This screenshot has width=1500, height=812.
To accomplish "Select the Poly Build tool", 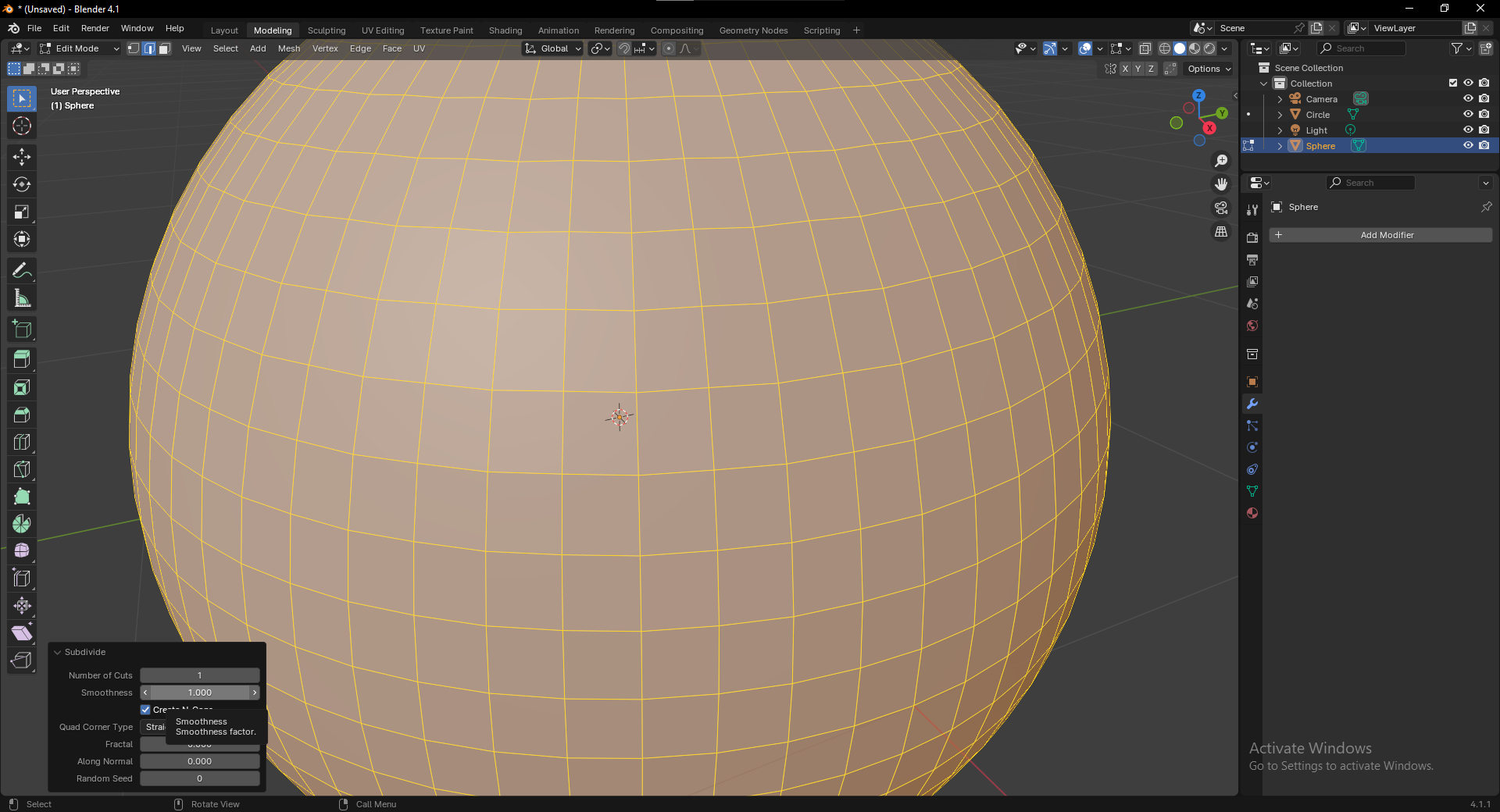I will tap(22, 497).
